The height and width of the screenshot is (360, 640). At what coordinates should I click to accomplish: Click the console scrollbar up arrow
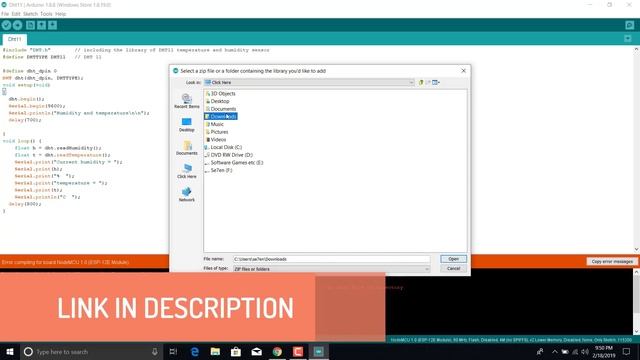click(637, 272)
